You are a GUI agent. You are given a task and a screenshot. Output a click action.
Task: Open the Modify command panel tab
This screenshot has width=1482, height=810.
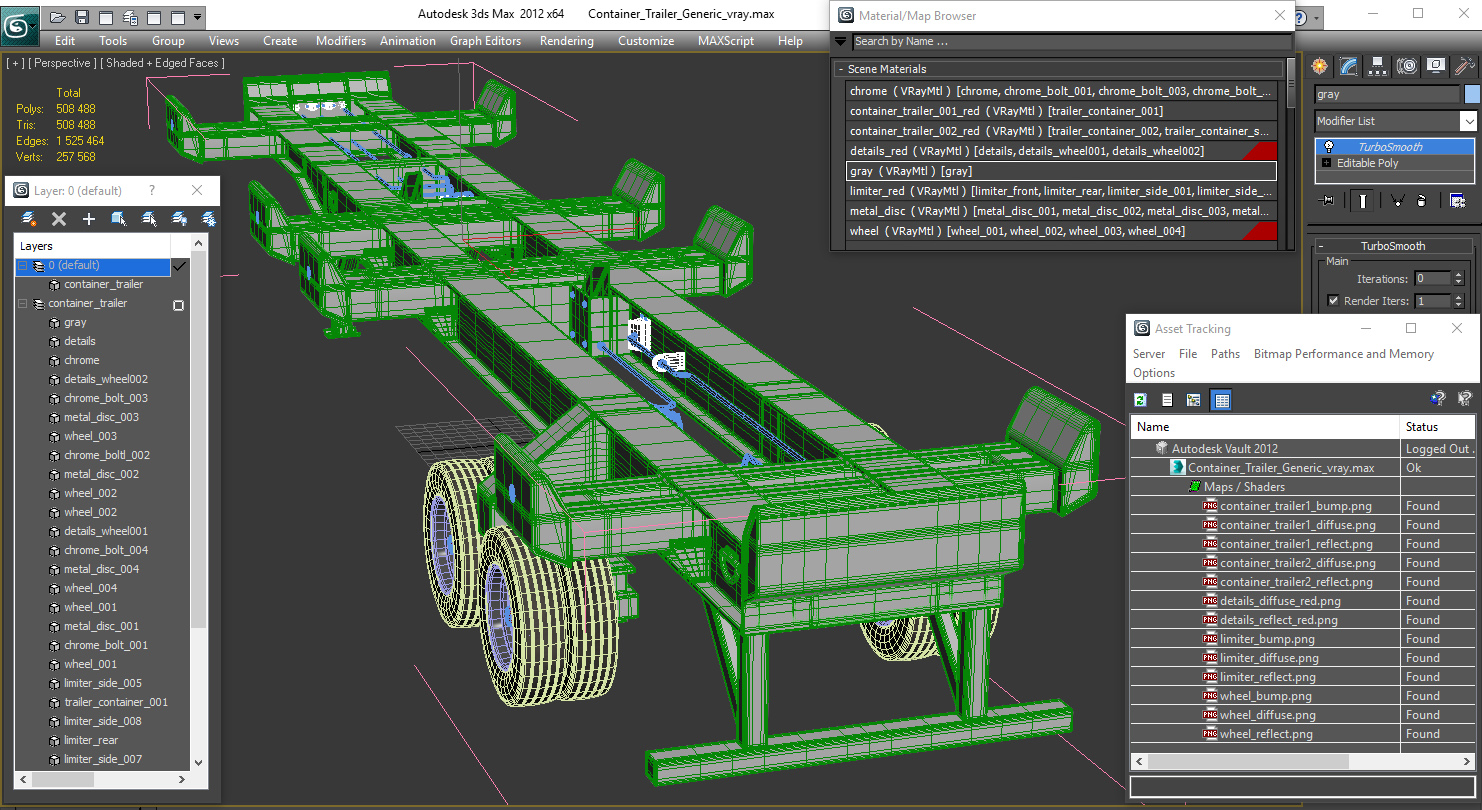pos(1349,66)
